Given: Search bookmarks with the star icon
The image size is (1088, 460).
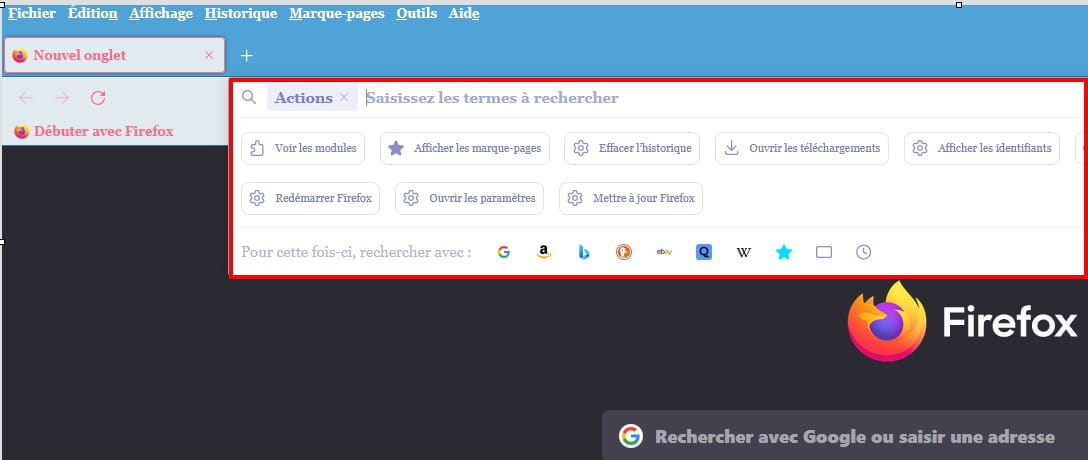Looking at the screenshot, I should [783, 253].
